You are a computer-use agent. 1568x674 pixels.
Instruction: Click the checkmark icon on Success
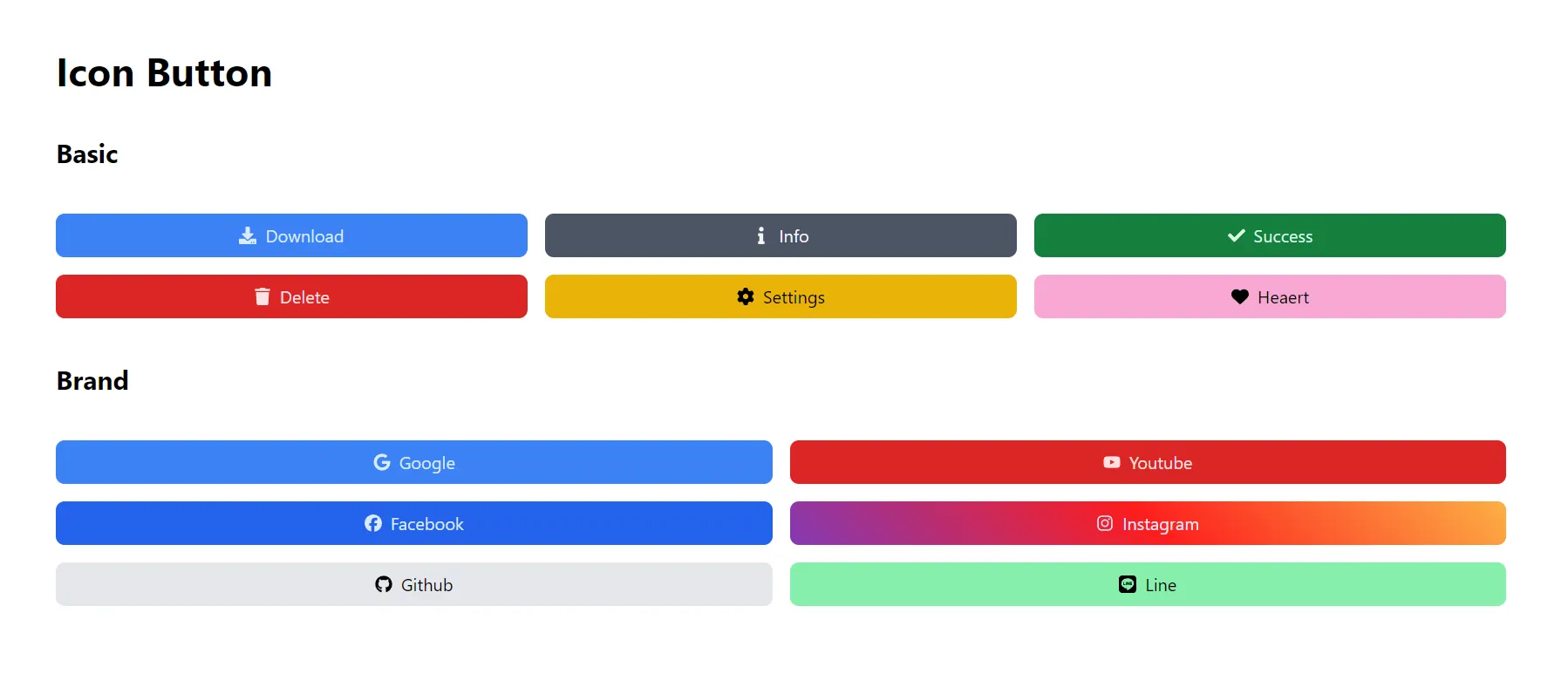tap(1236, 235)
